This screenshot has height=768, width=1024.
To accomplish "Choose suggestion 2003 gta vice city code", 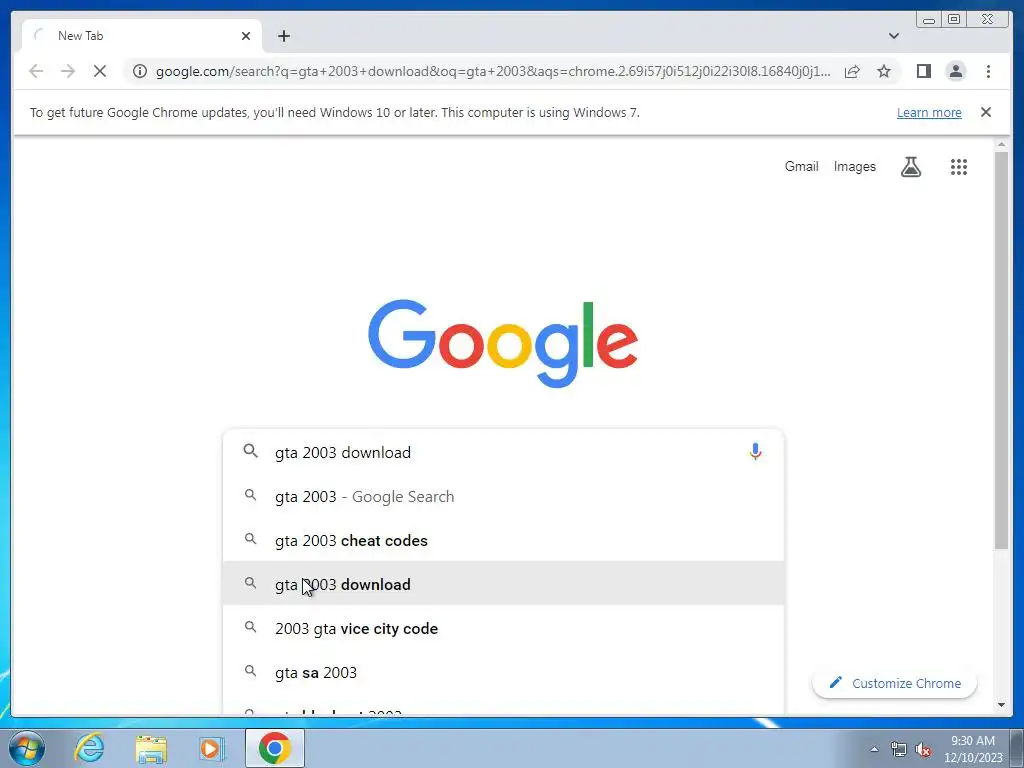I will (x=503, y=628).
